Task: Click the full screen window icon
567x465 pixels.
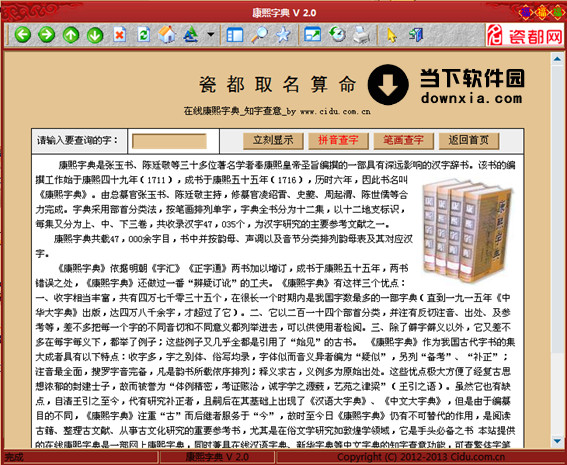Action: [312, 35]
